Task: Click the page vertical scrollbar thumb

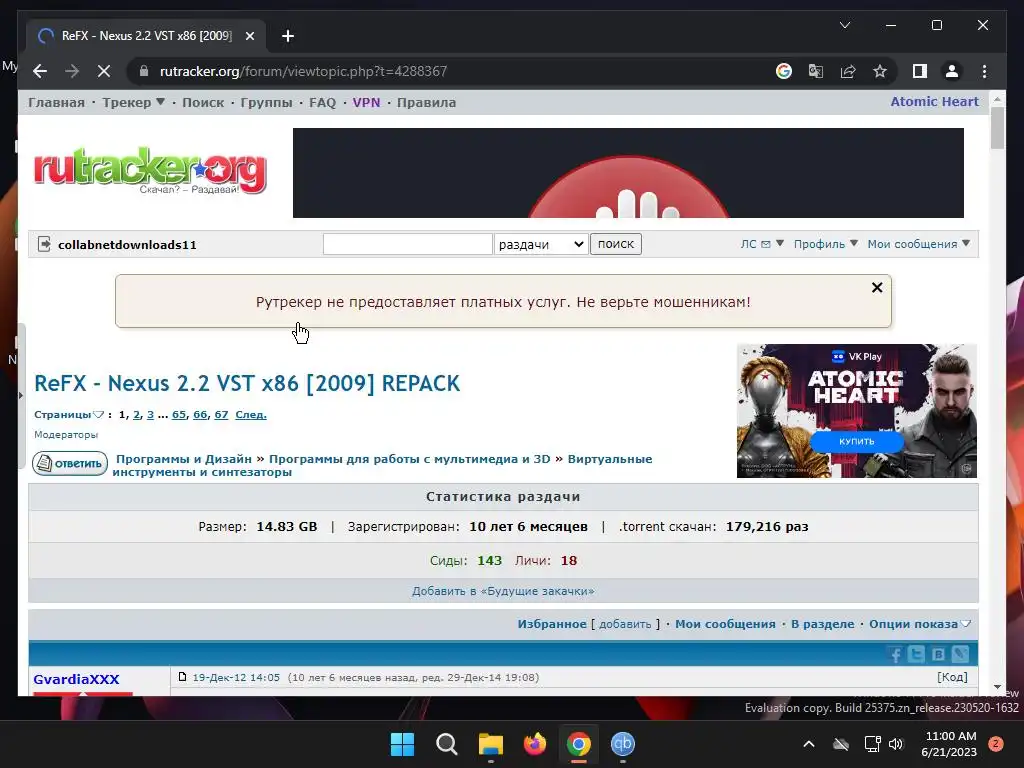Action: pyautogui.click(x=997, y=128)
